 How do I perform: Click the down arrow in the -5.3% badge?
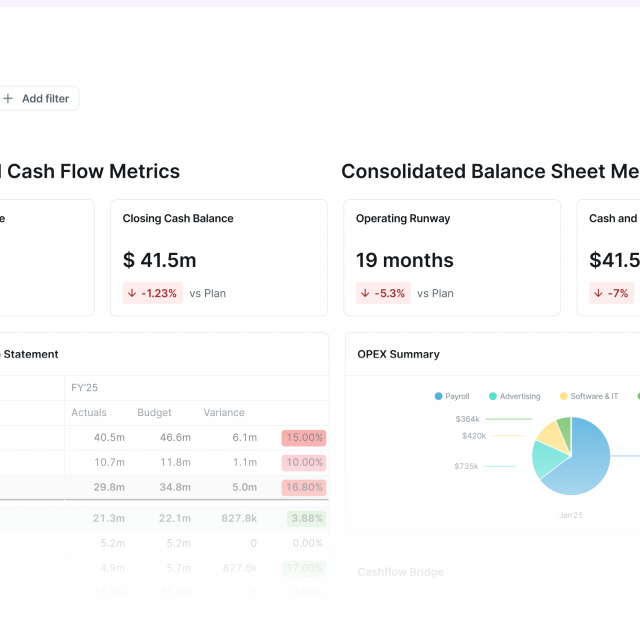[x=366, y=293]
